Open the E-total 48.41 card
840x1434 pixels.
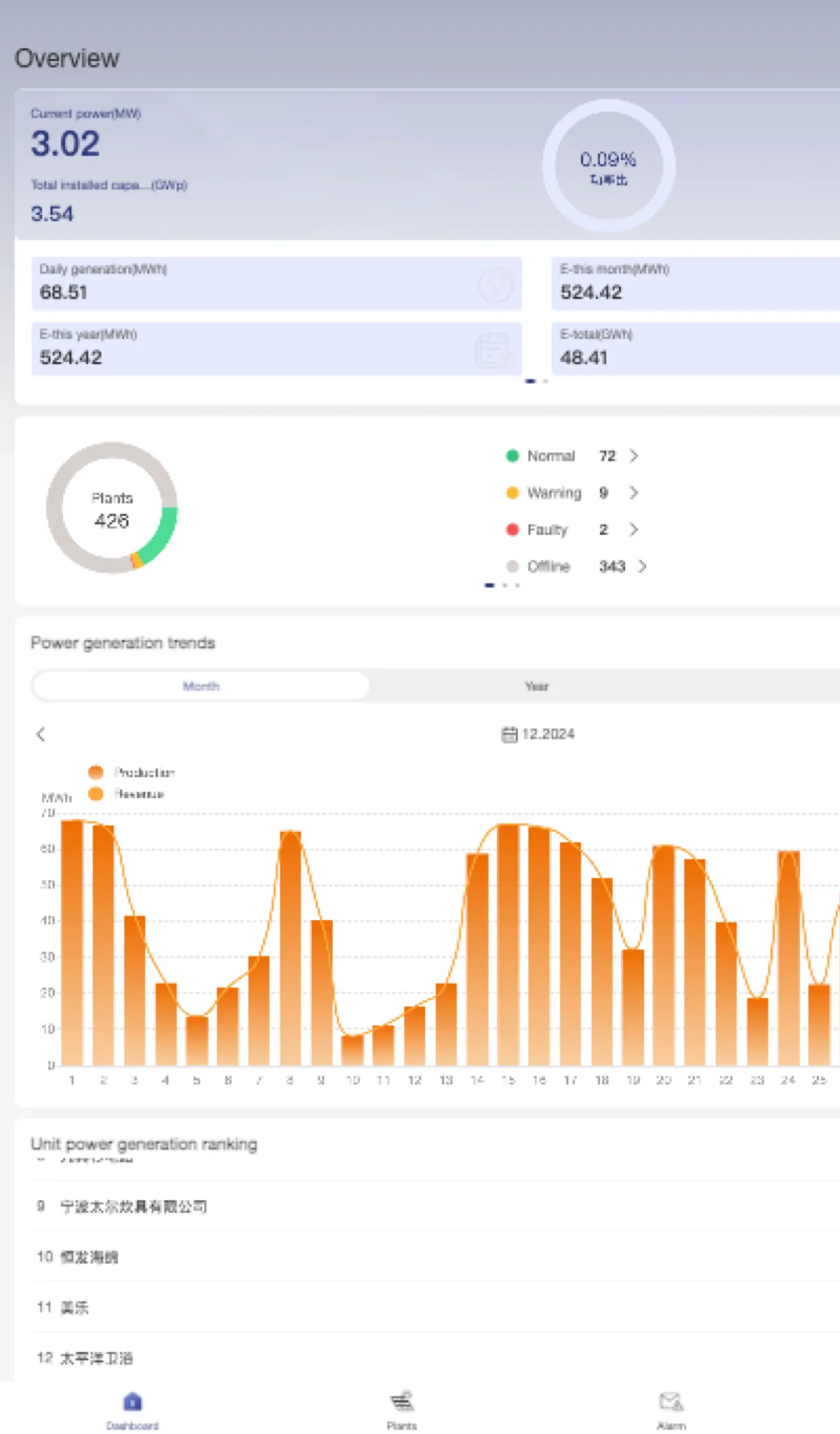(696, 349)
